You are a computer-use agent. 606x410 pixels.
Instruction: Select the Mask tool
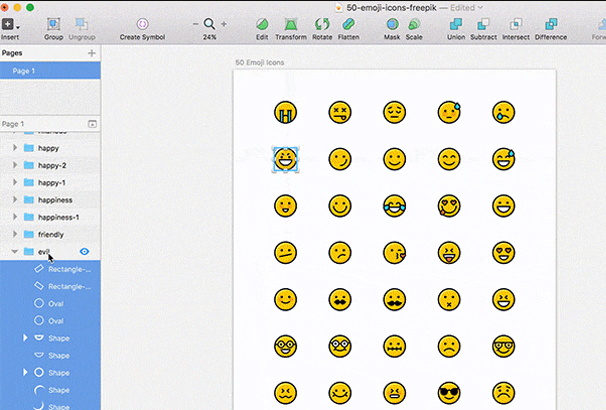click(x=392, y=23)
